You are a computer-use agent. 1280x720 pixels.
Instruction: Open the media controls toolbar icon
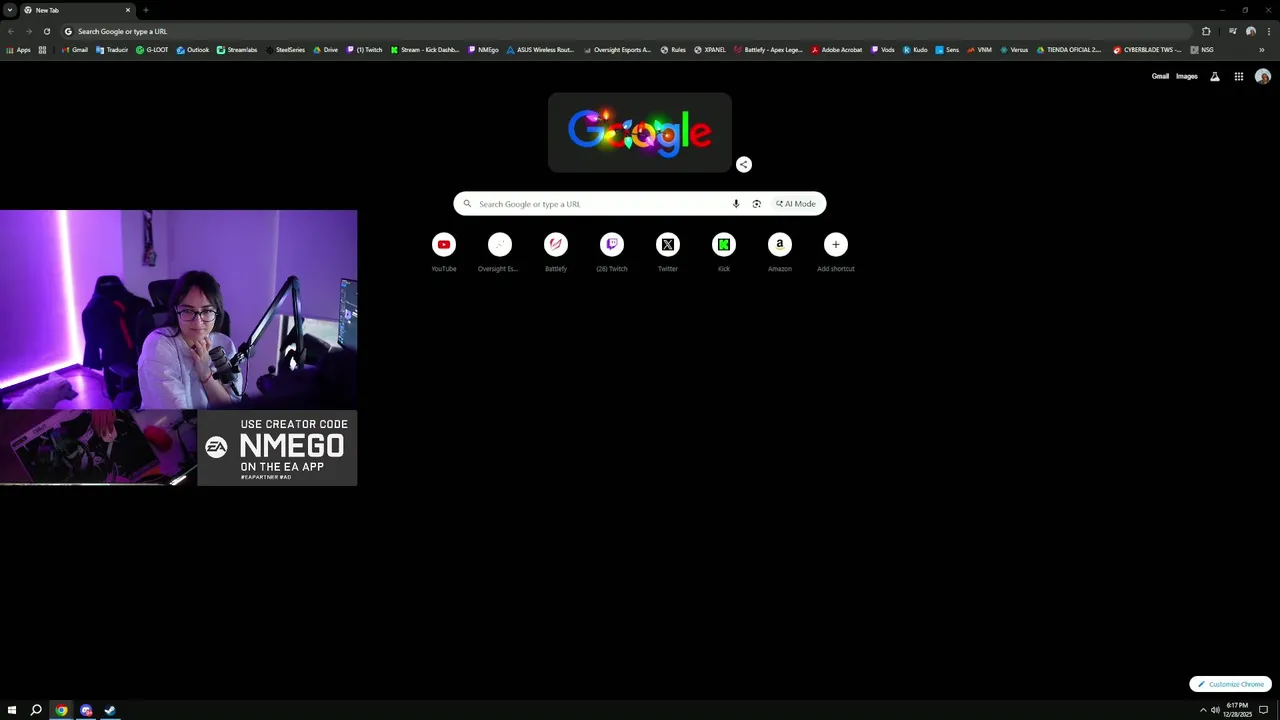(1233, 31)
